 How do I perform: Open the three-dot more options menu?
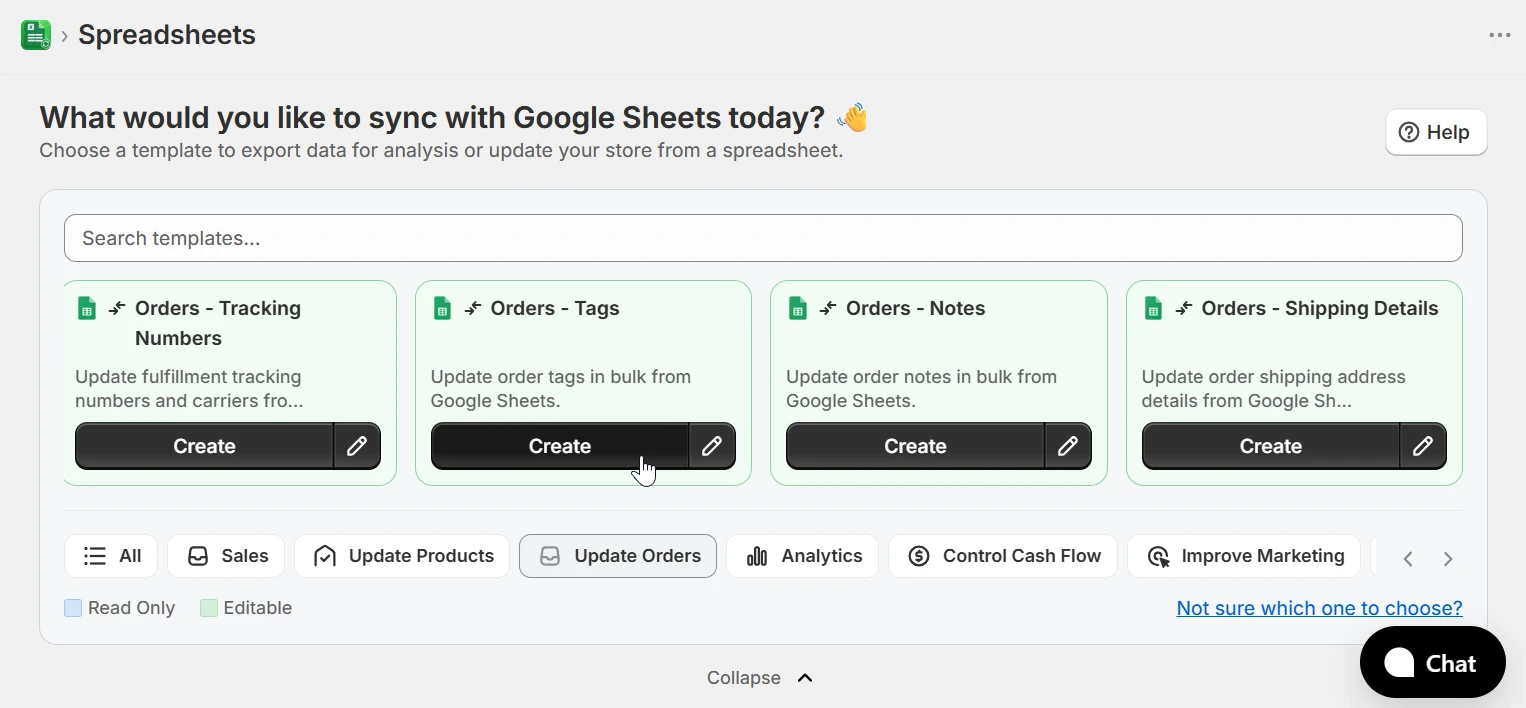point(1499,35)
